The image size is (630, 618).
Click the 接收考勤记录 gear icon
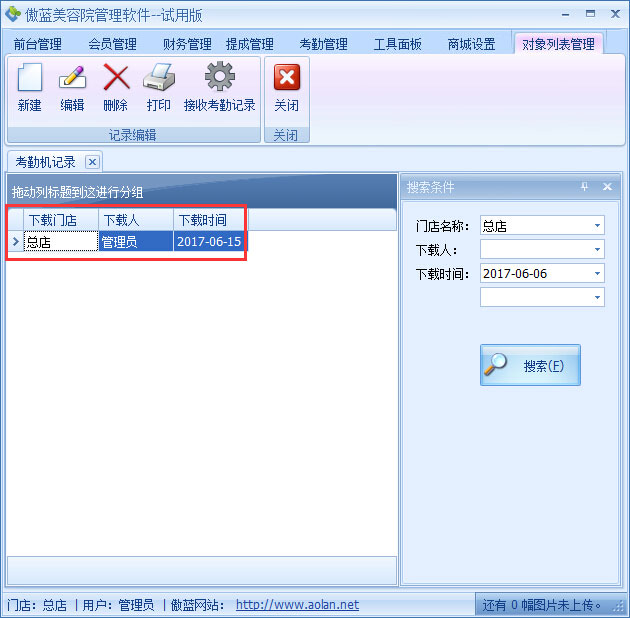tap(219, 76)
